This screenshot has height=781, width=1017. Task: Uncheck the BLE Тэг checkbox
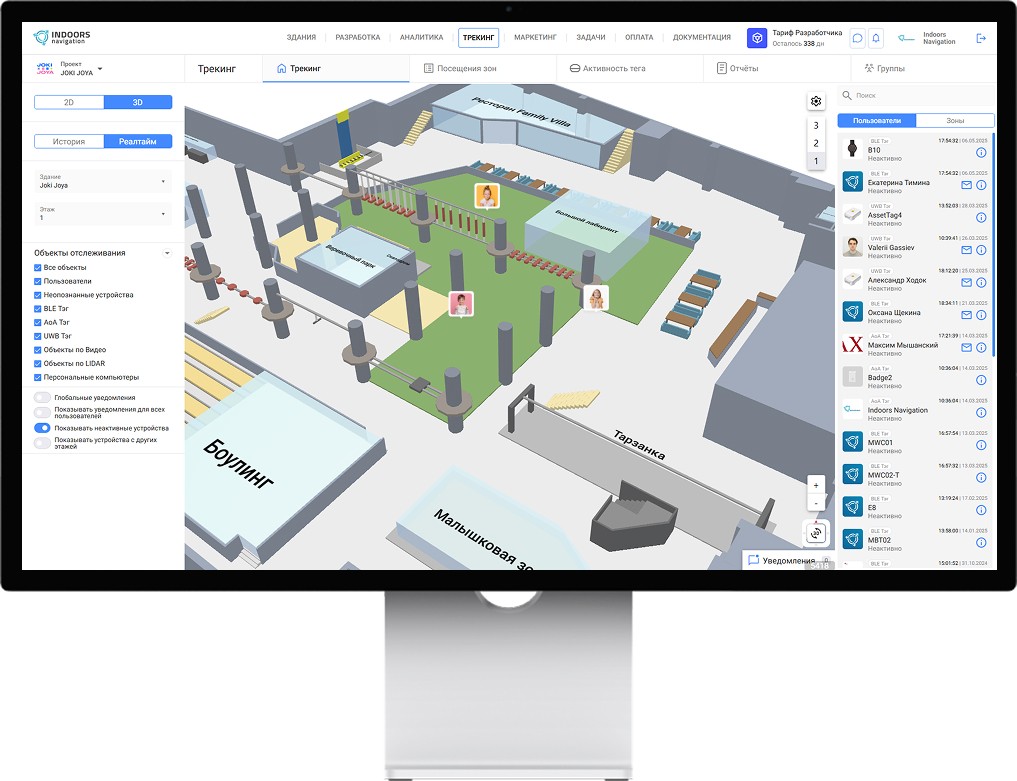pos(38,309)
